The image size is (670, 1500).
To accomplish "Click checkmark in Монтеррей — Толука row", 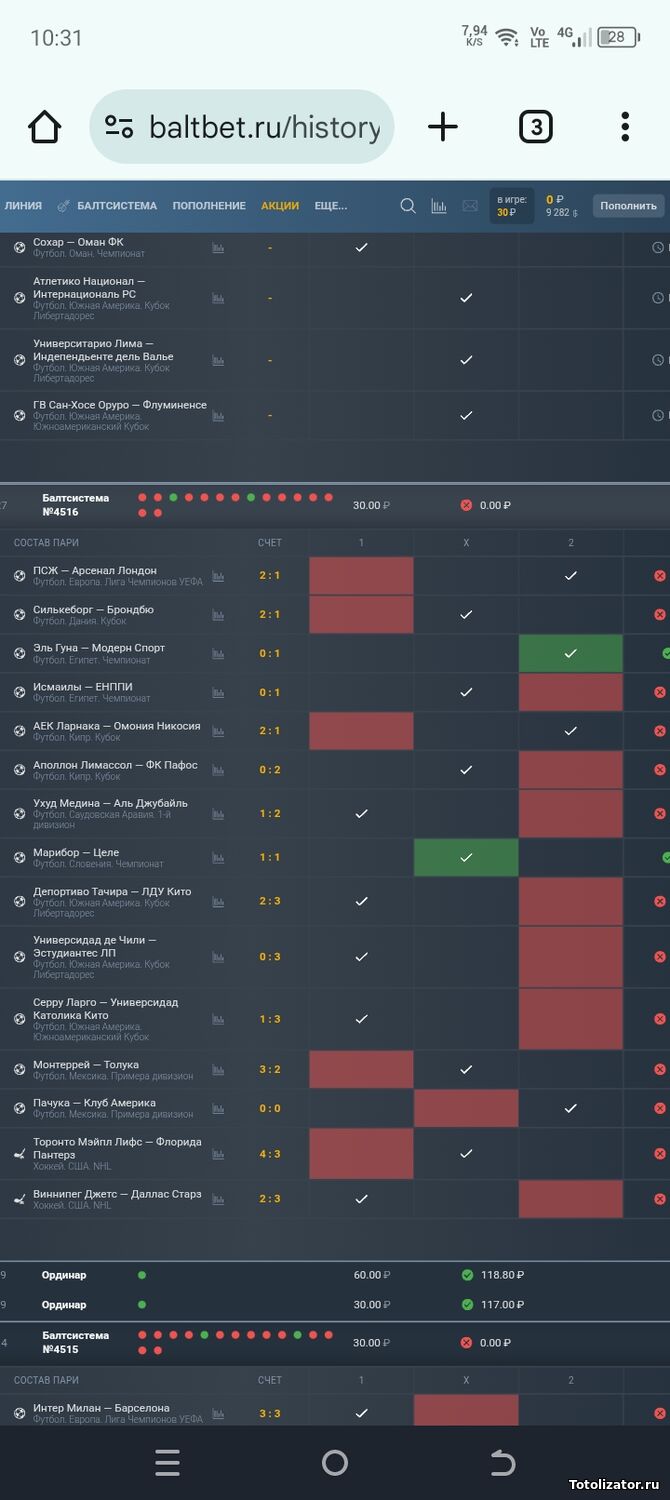I will [x=466, y=1070].
